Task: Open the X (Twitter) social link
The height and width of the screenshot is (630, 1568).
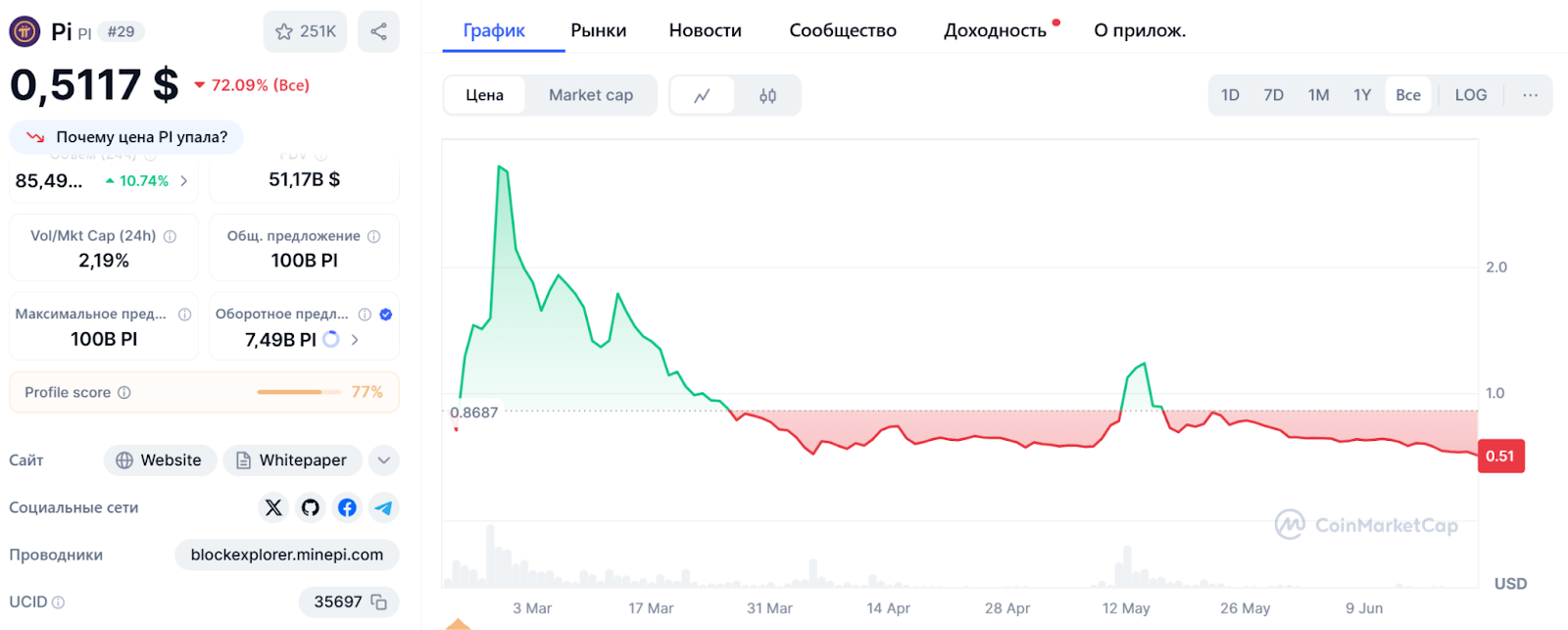Action: click(x=273, y=508)
